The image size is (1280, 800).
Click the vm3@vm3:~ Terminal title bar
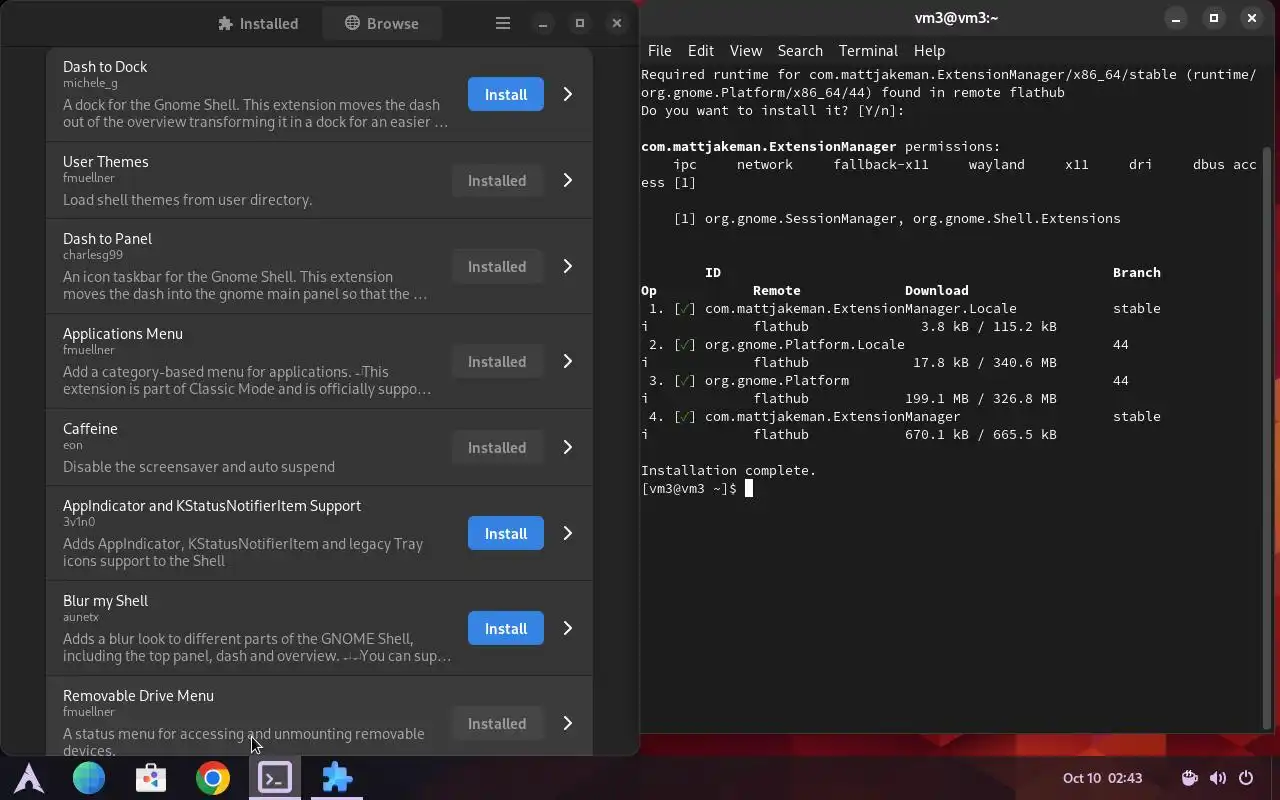[x=956, y=18]
